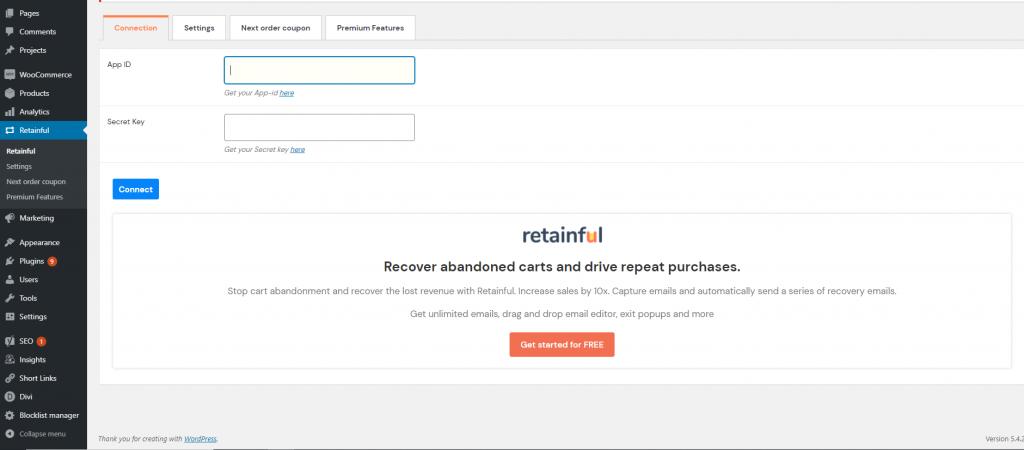Focus the Secret Key input field
1024x450 pixels.
(x=319, y=127)
